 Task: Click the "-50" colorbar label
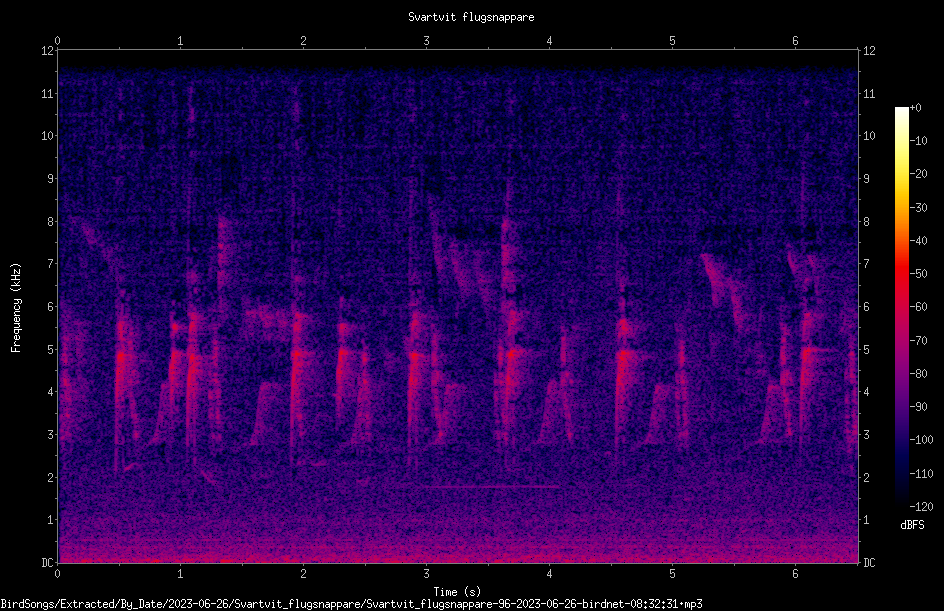click(918, 274)
